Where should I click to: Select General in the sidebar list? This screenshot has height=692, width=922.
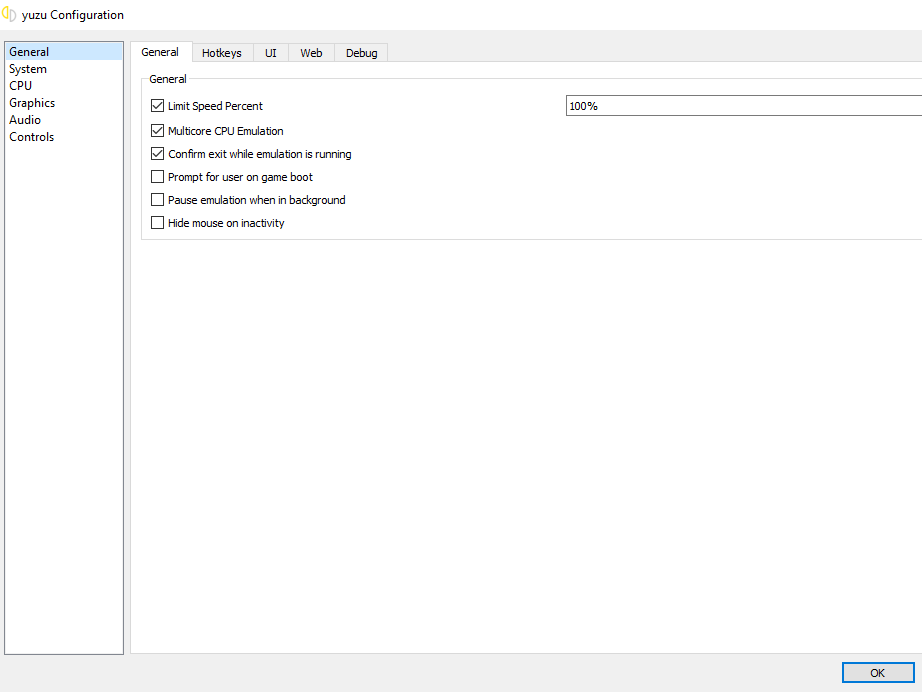pyautogui.click(x=64, y=52)
